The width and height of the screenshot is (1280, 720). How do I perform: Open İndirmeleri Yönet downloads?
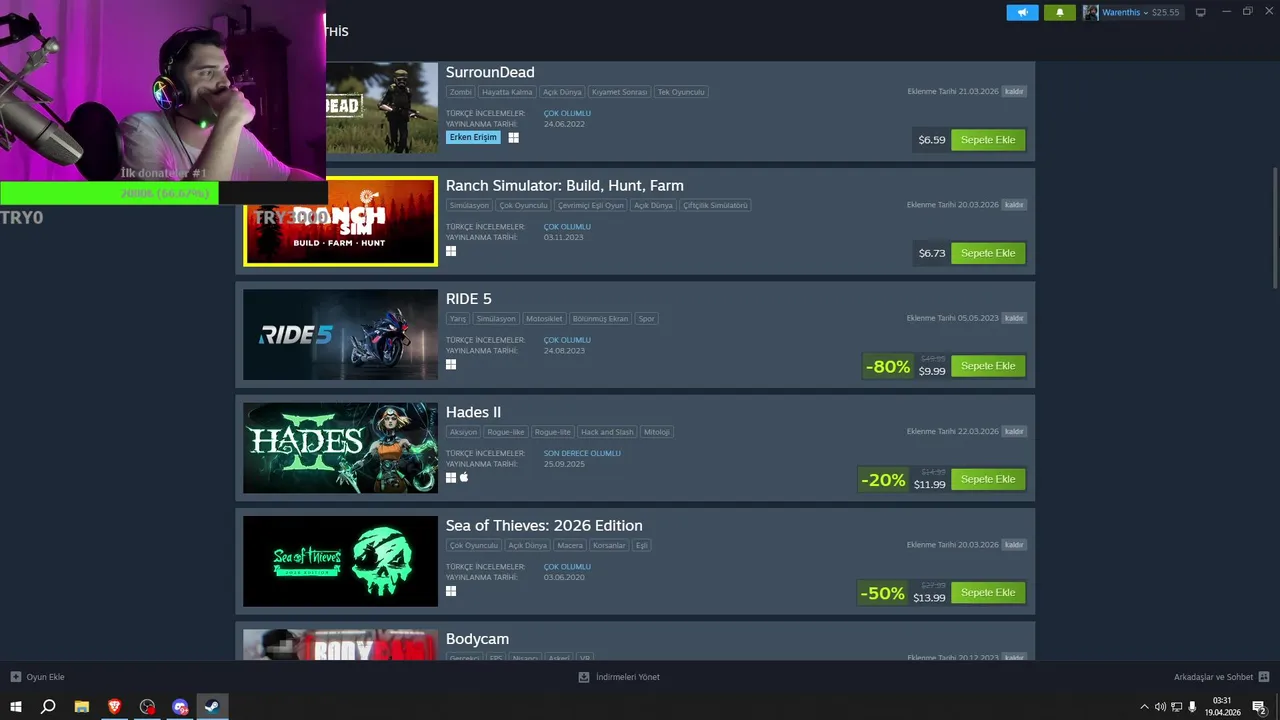click(619, 677)
